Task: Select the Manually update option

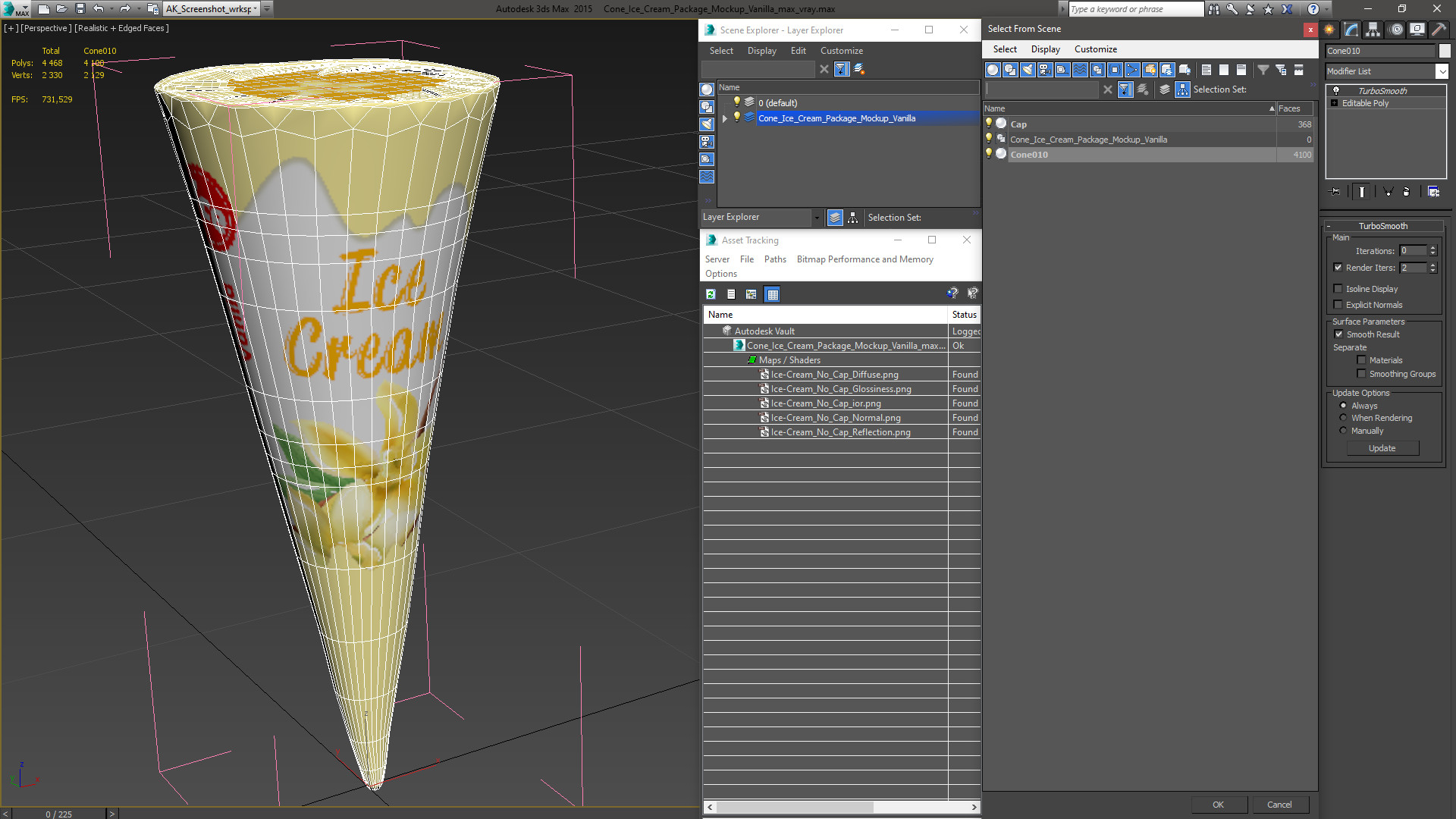Action: click(x=1343, y=430)
